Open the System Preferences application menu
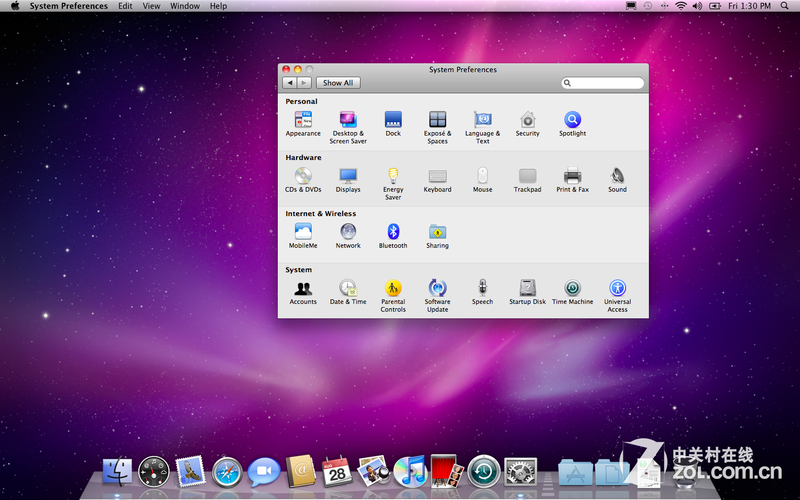Viewport: 800px width, 500px height. point(68,6)
